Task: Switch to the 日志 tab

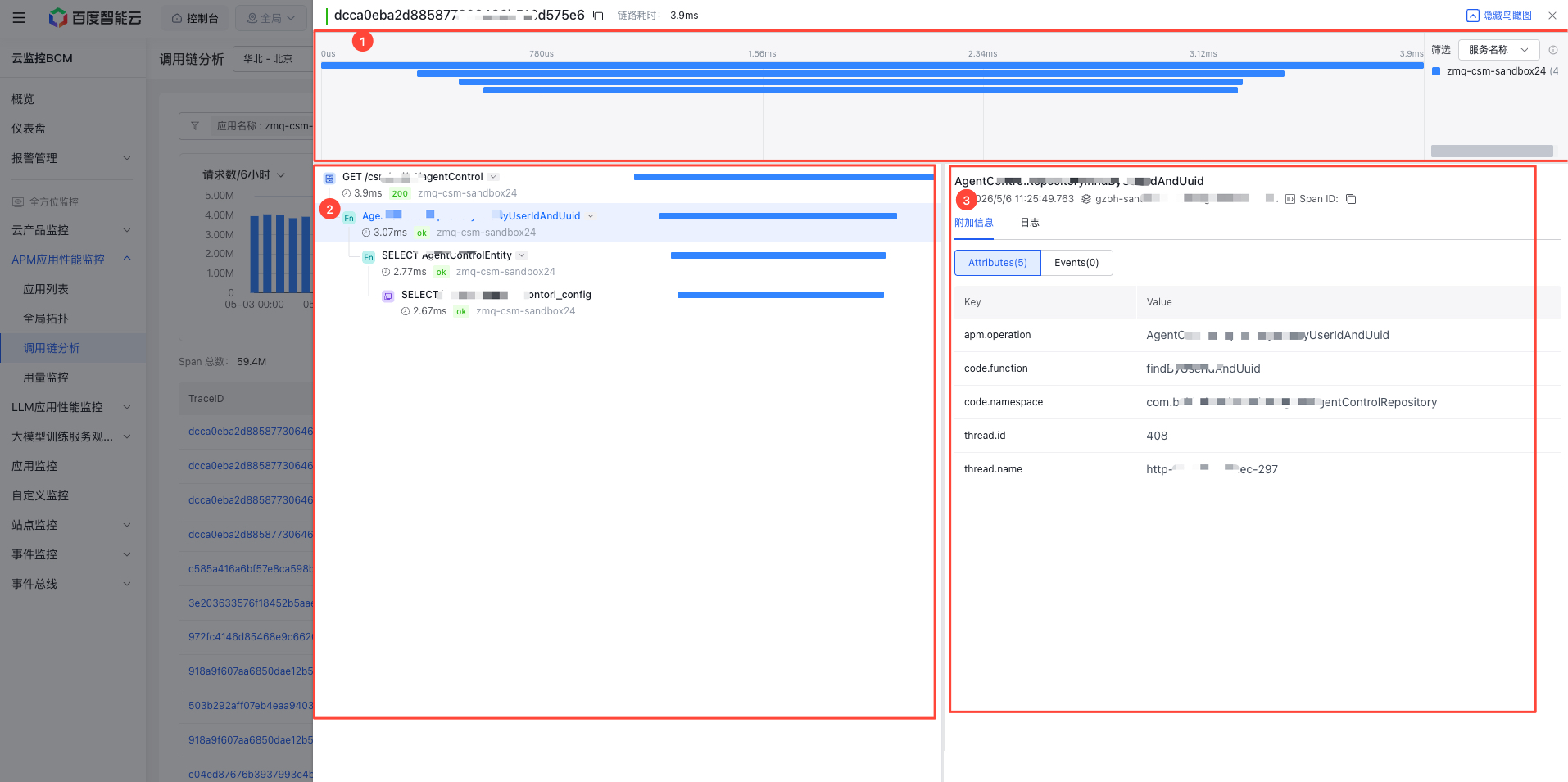Action: [1030, 223]
